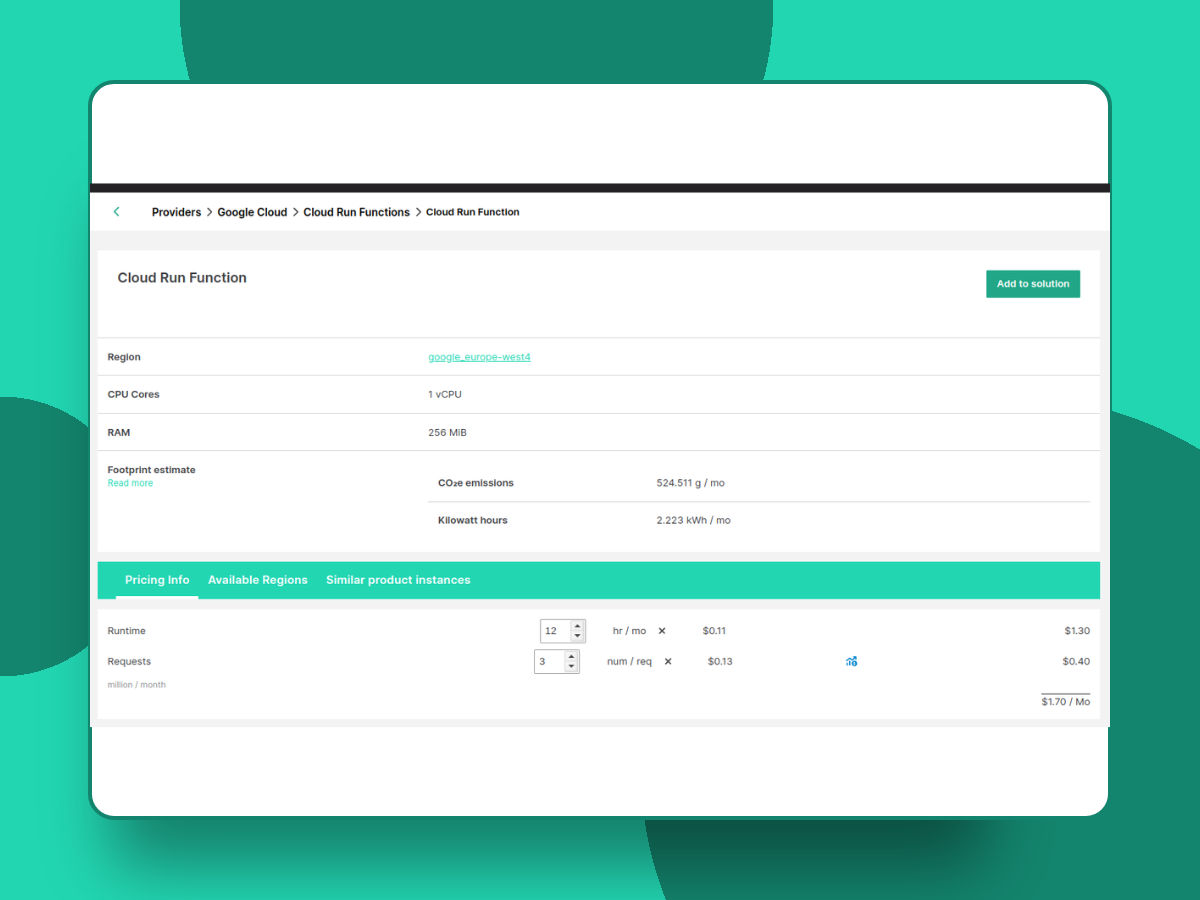The height and width of the screenshot is (900, 1200).
Task: Click the back chevron before Providers
Action: click(116, 212)
